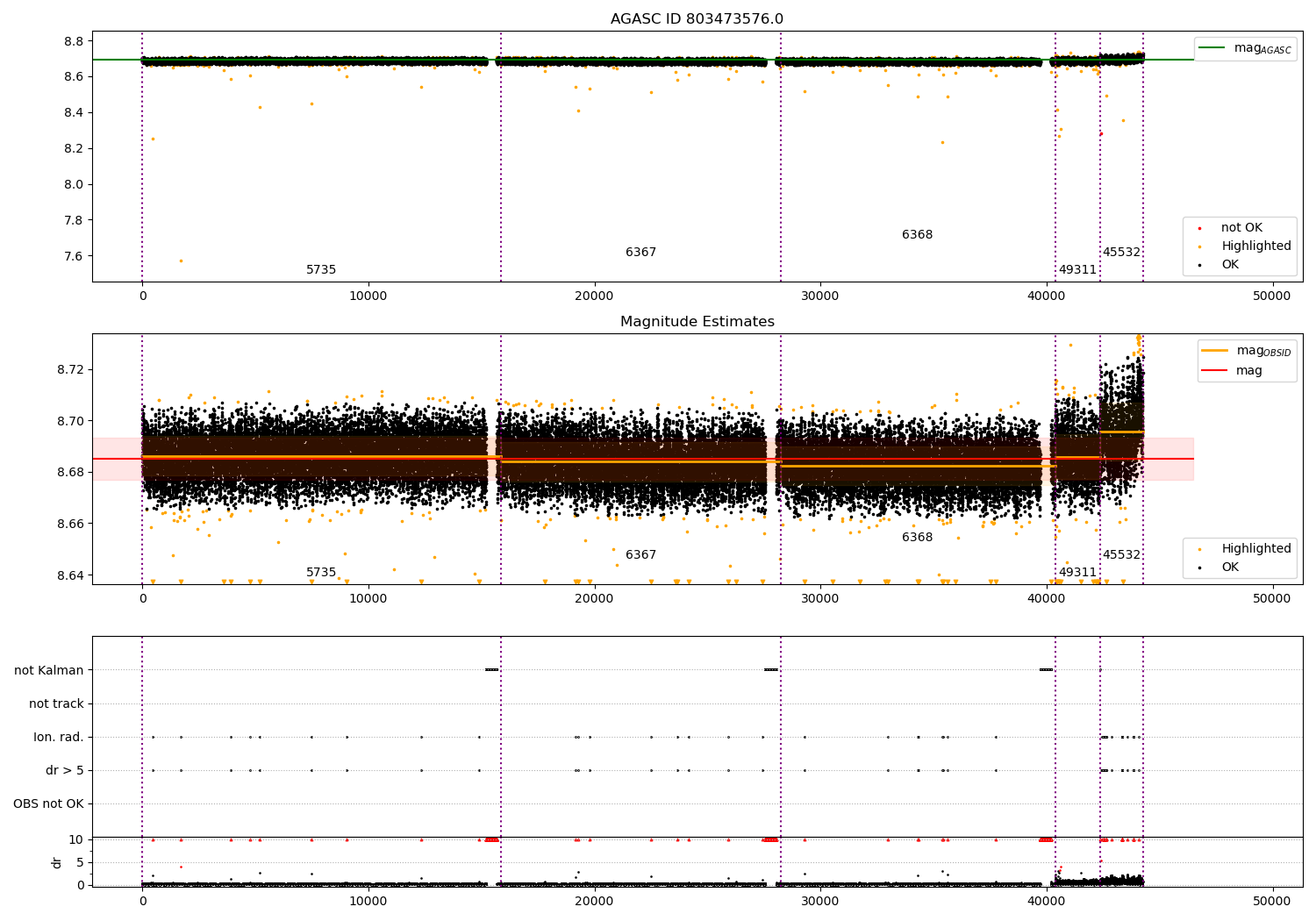This screenshot has height=921, width=1316.
Task: Click the red dot marker beside 'not OK'
Action: pyautogui.click(x=1199, y=228)
